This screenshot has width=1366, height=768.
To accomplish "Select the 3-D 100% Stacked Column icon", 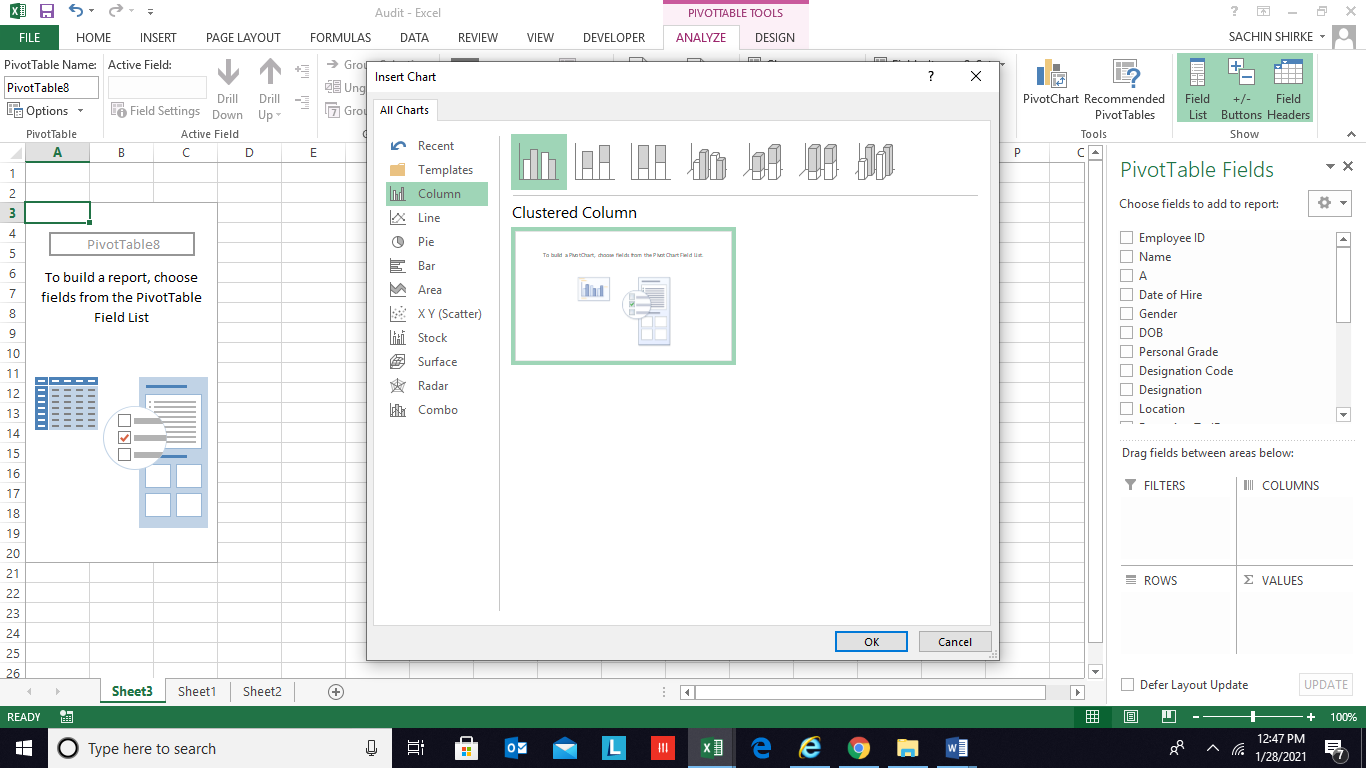I will coord(819,162).
